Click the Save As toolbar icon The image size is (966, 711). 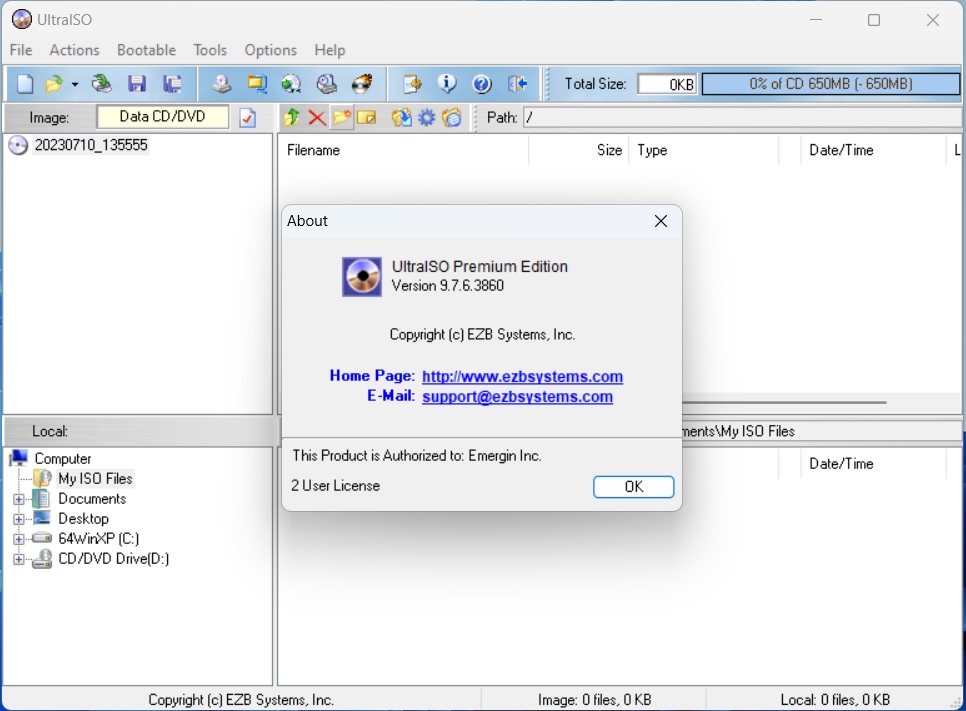[172, 84]
